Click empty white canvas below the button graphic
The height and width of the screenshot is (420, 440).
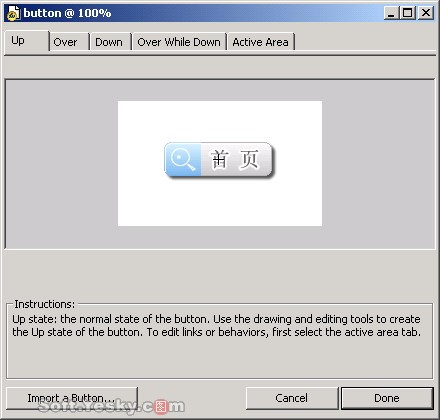[220, 203]
